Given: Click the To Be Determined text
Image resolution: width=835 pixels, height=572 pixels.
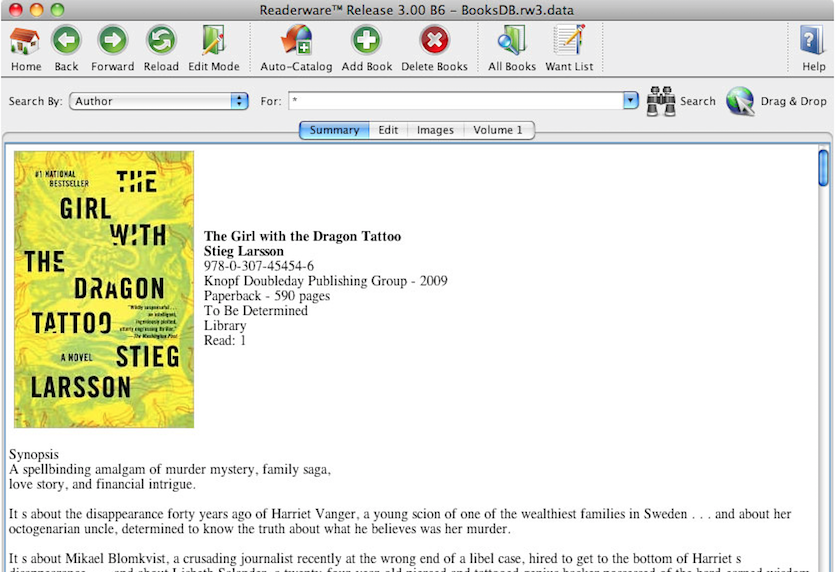Looking at the screenshot, I should (x=256, y=310).
